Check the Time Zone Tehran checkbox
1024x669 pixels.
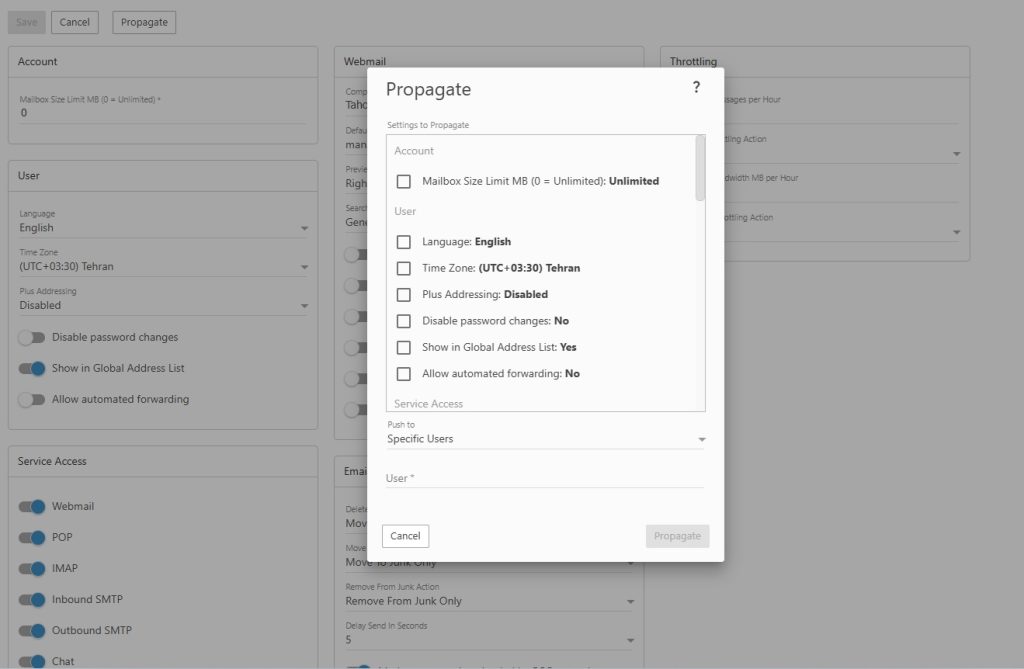(404, 269)
